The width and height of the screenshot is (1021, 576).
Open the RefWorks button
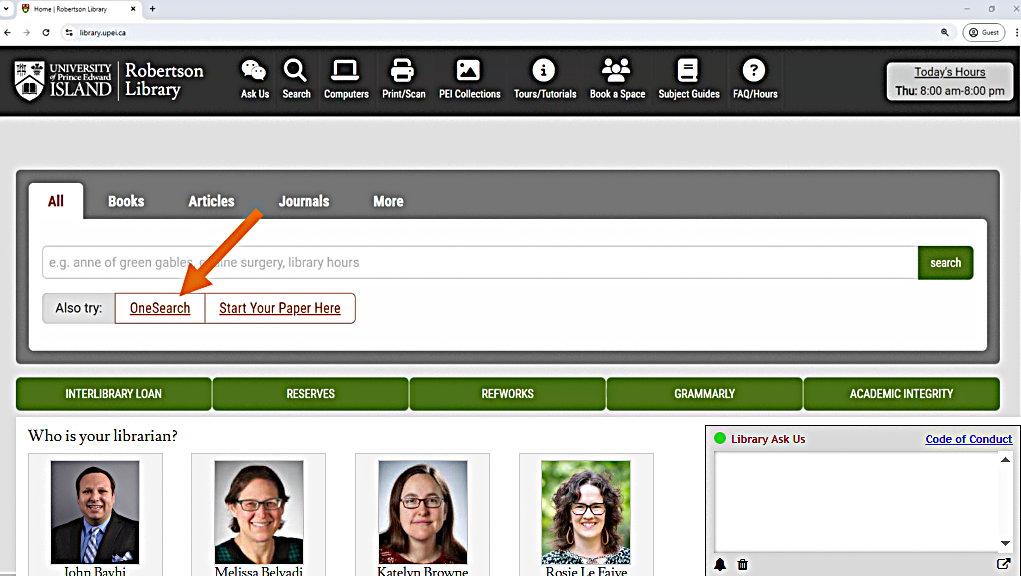[x=507, y=394]
